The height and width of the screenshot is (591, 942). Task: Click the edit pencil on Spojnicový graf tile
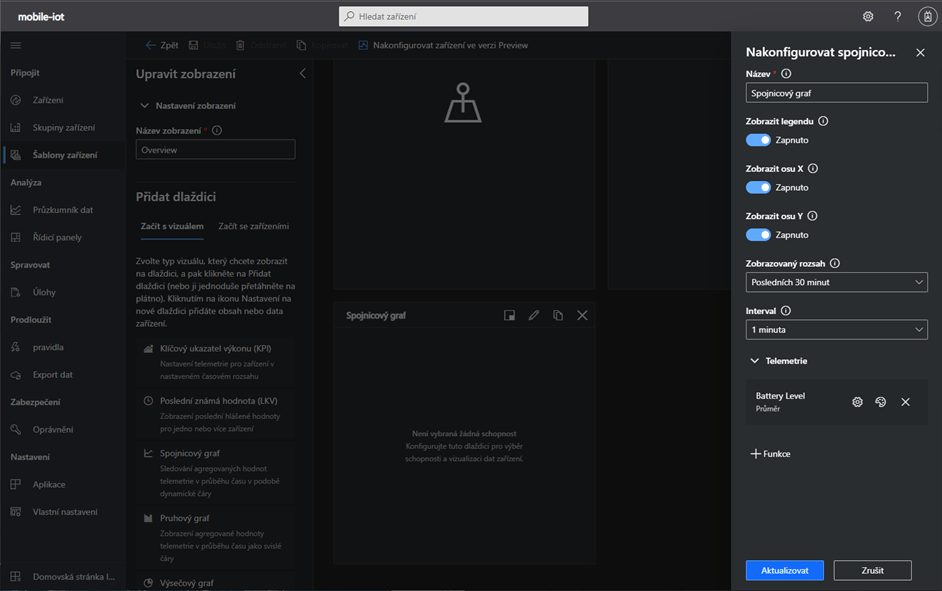(534, 315)
